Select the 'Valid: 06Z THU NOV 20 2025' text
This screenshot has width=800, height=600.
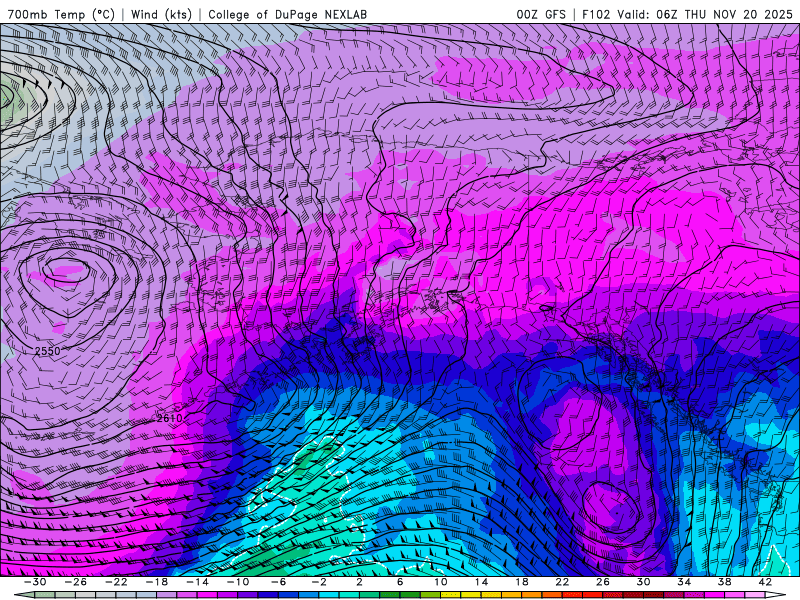(x=705, y=14)
